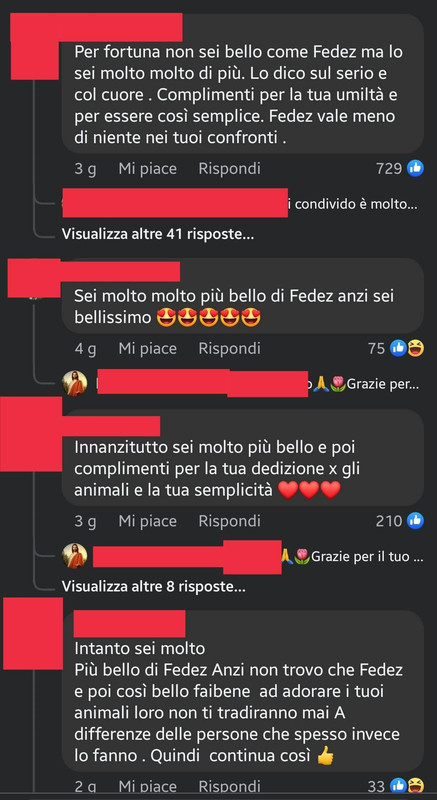The image size is (437, 800).
Task: Click 'Rispondi' under the 'dedizione x gli animali' comment
Action: (x=229, y=521)
